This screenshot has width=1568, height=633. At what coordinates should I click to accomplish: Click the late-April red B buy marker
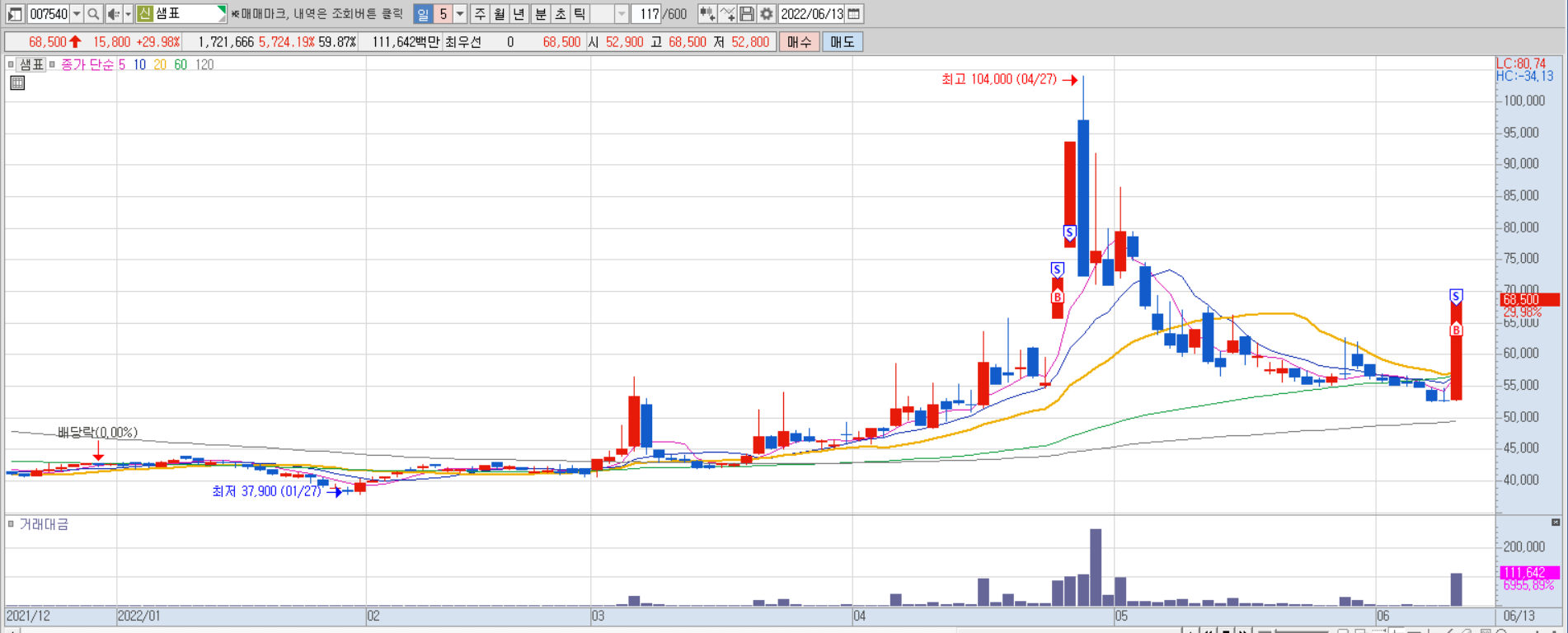(1057, 297)
